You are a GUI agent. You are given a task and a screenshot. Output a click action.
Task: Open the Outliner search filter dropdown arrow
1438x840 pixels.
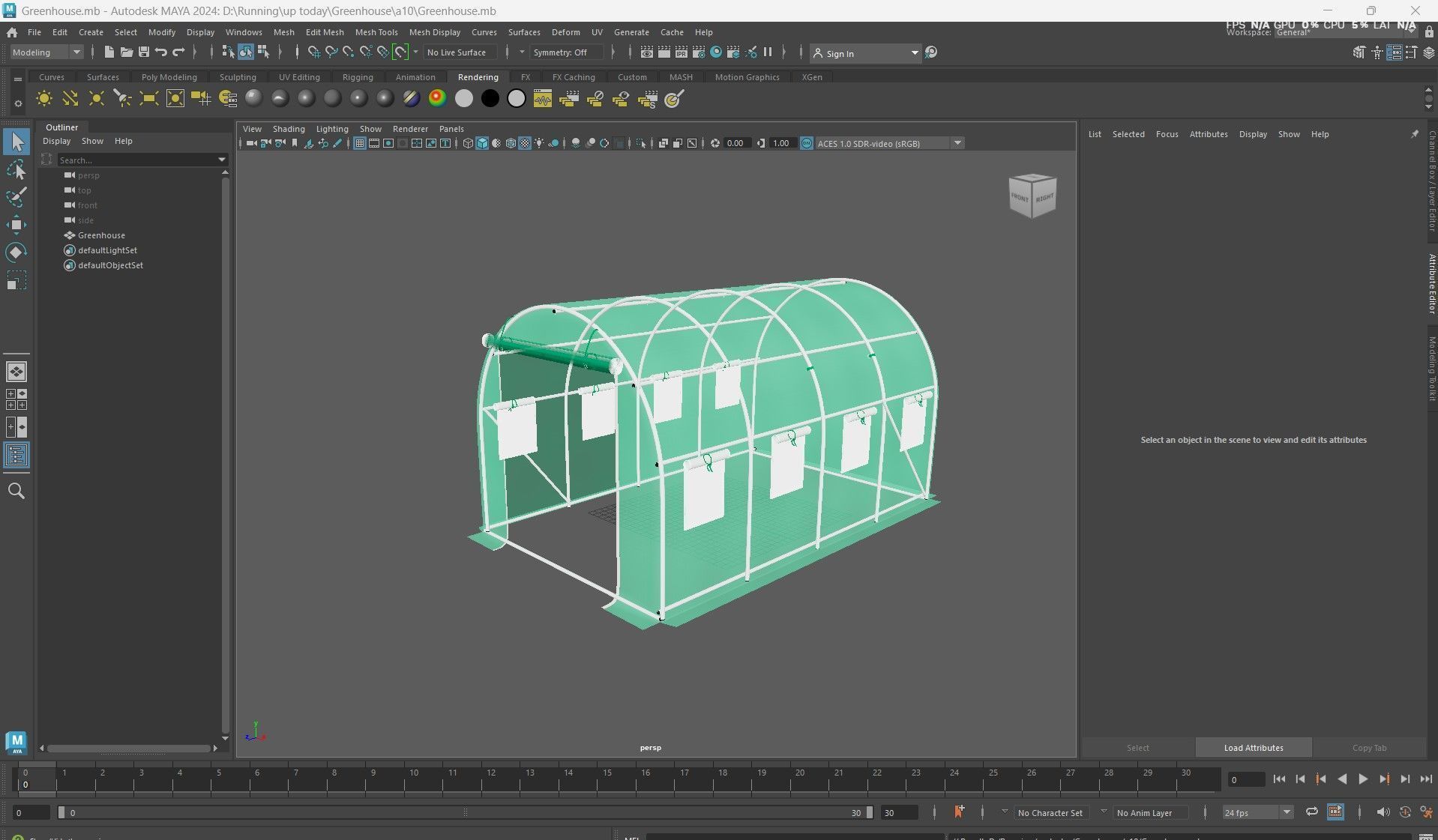[x=221, y=160]
